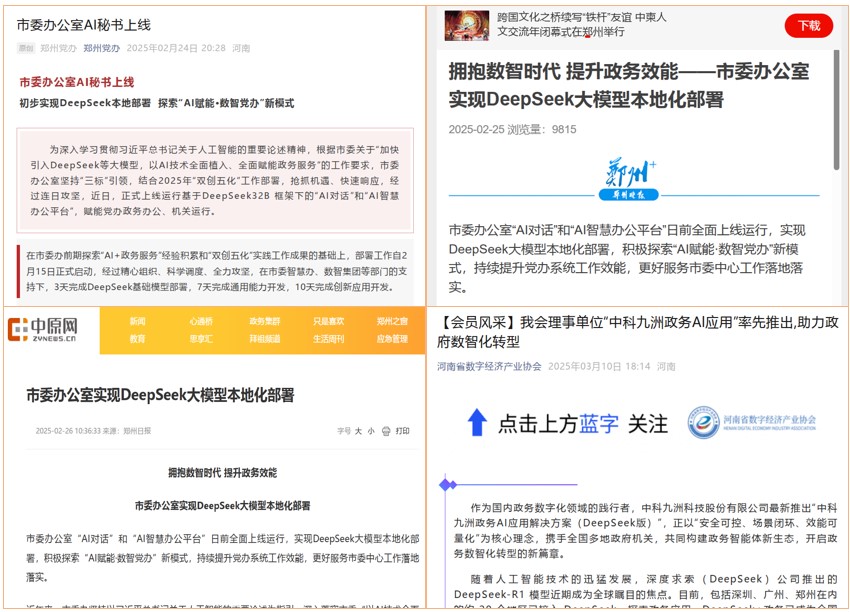The image size is (850, 612).
Task: Click the 中原网 article title 市委办公室实现DeepSeek大模型本地化部署
Action: click(160, 395)
